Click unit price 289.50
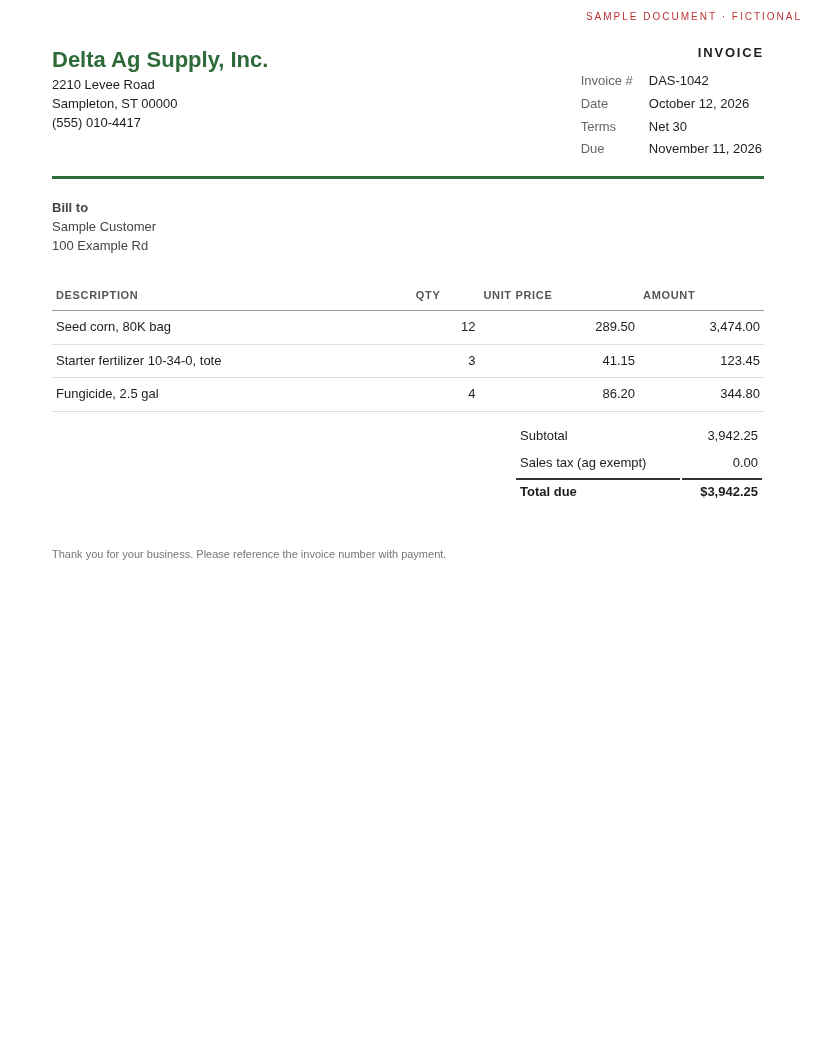Screen dimensions: 816x1056 [615, 327]
